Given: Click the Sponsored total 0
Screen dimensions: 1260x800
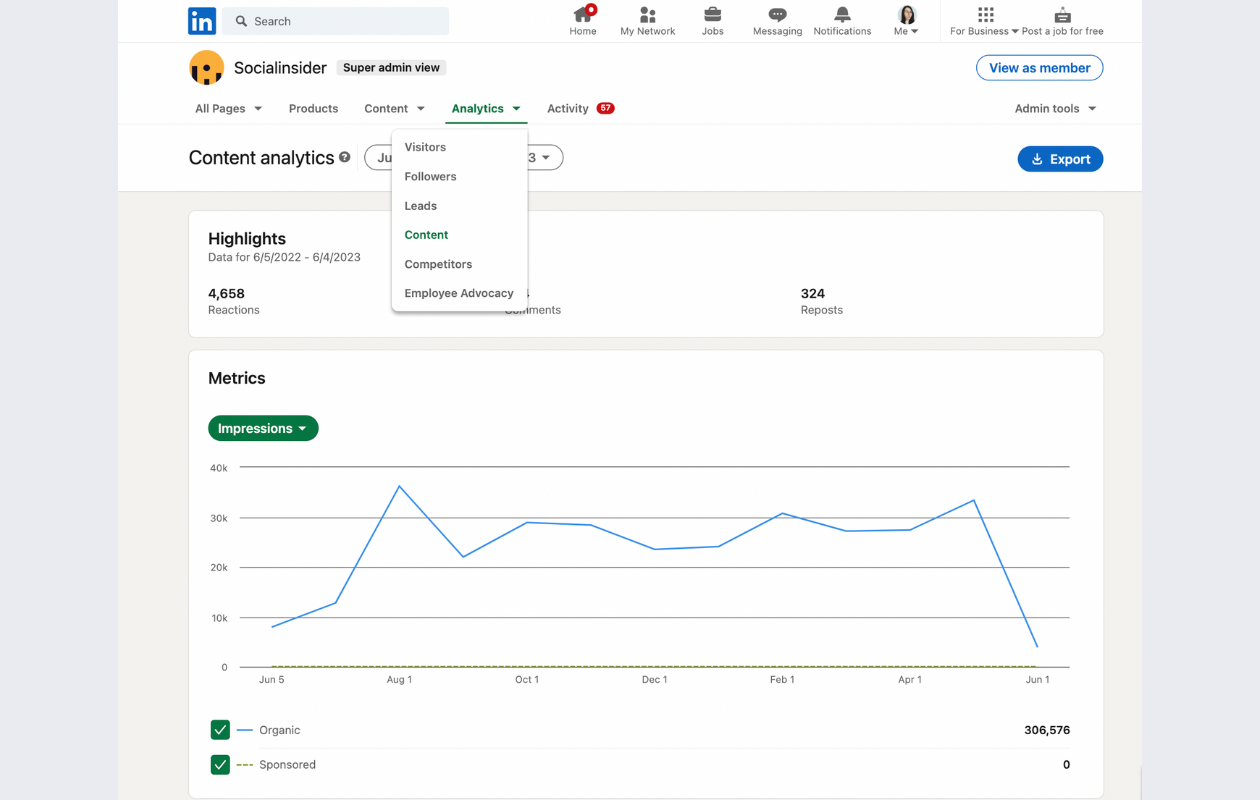Looking at the screenshot, I should pos(1066,765).
